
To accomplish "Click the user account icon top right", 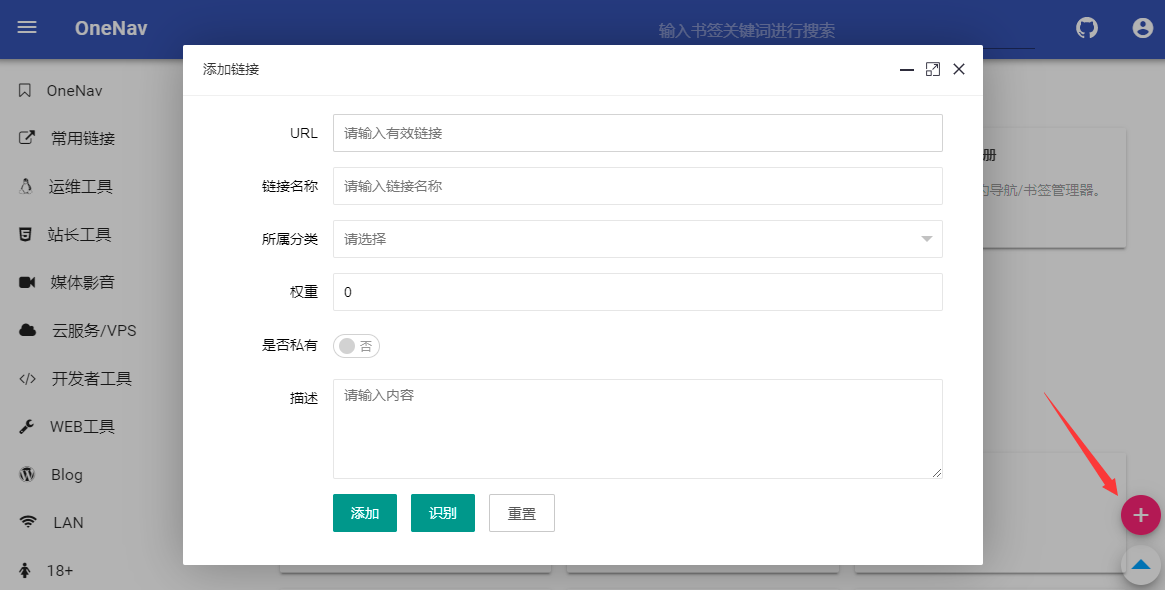I will [x=1142, y=28].
